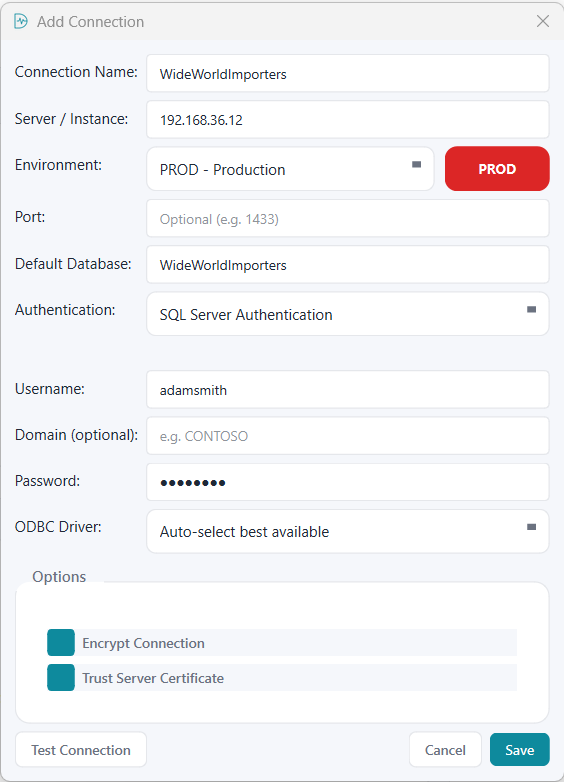
Task: Toggle the Trust Server Certificate checkbox
Action: coord(61,677)
